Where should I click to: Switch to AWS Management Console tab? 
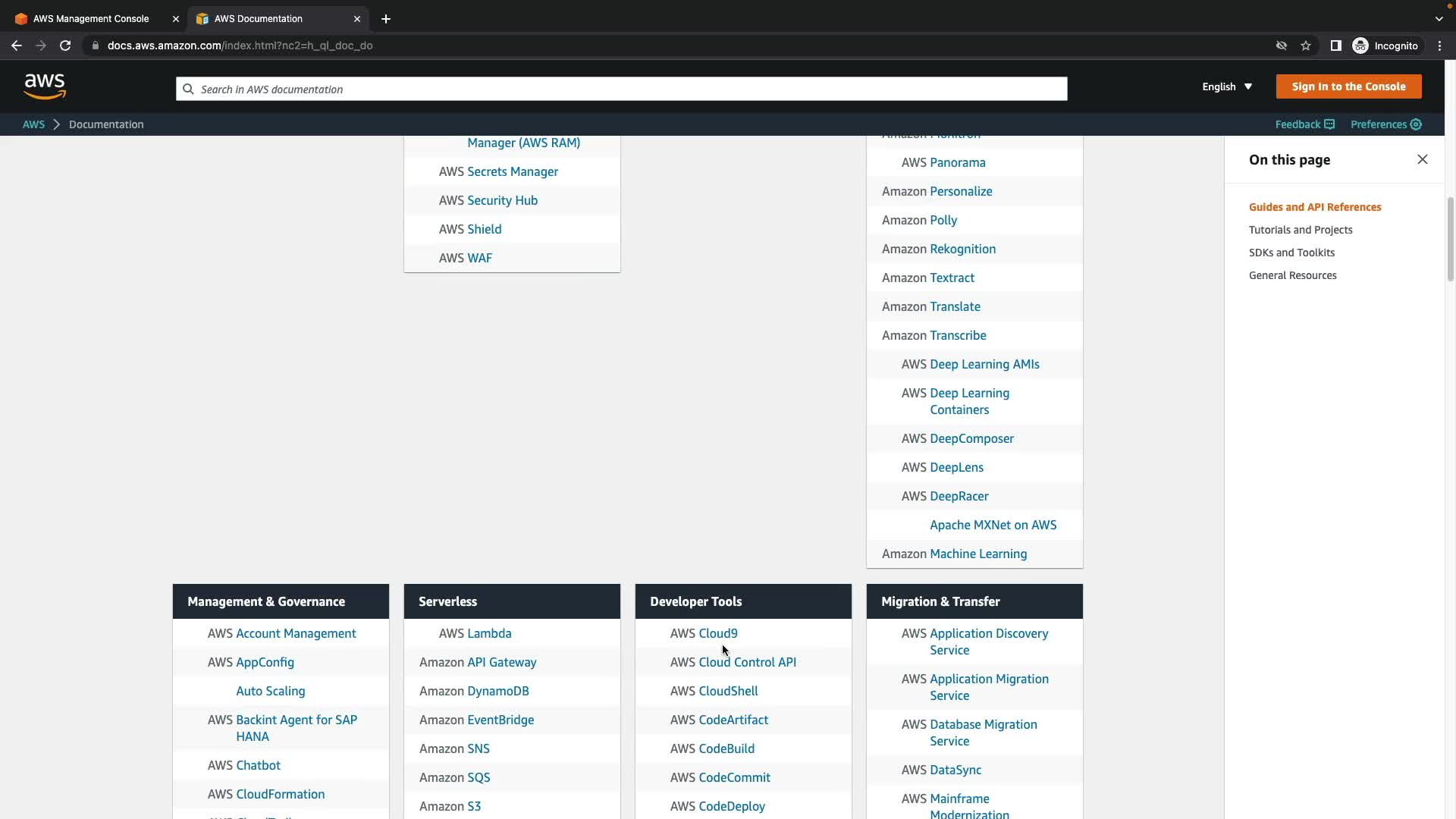coord(91,19)
